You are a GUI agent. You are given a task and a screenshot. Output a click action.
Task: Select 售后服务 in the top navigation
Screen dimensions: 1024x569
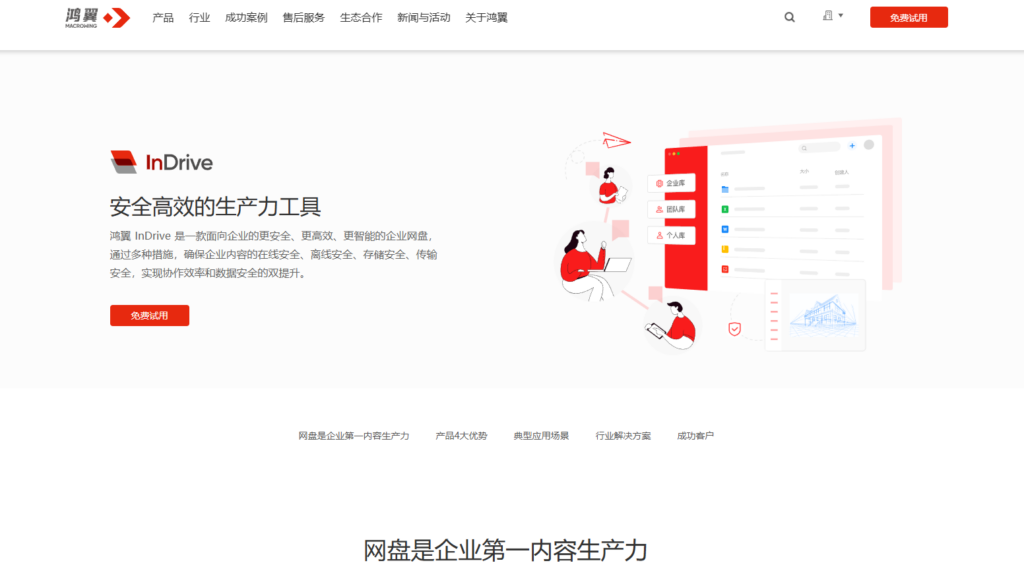tap(303, 18)
